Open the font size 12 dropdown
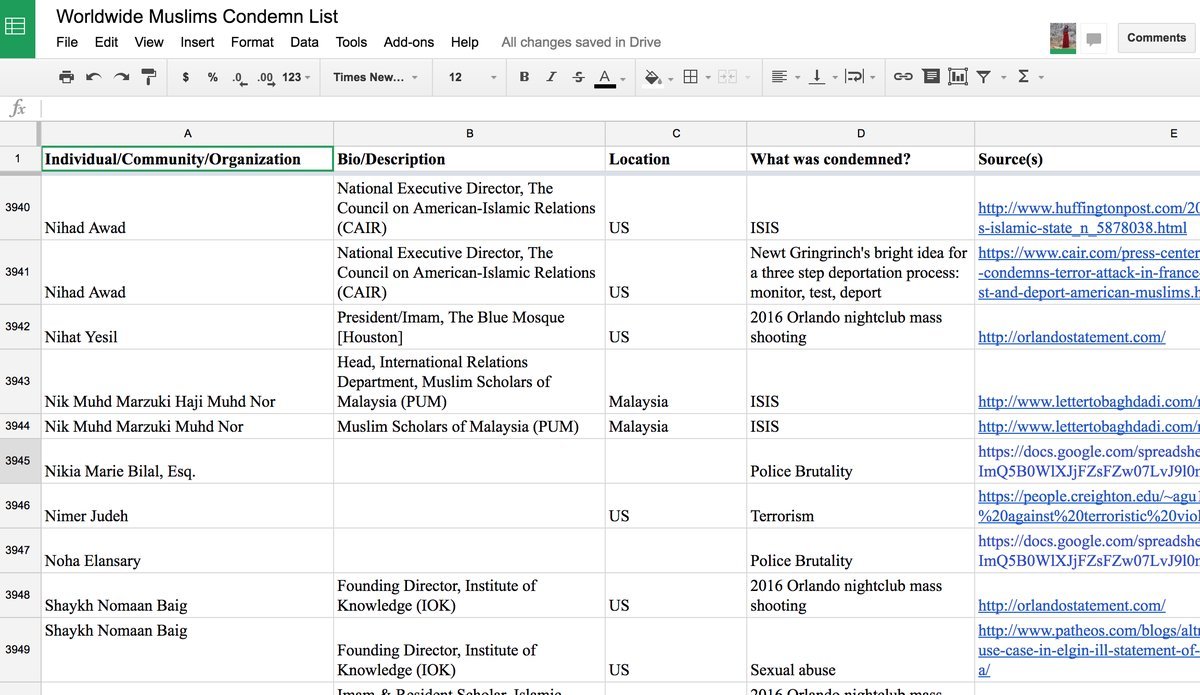Screen dimensions: 1200x695 pos(472,77)
